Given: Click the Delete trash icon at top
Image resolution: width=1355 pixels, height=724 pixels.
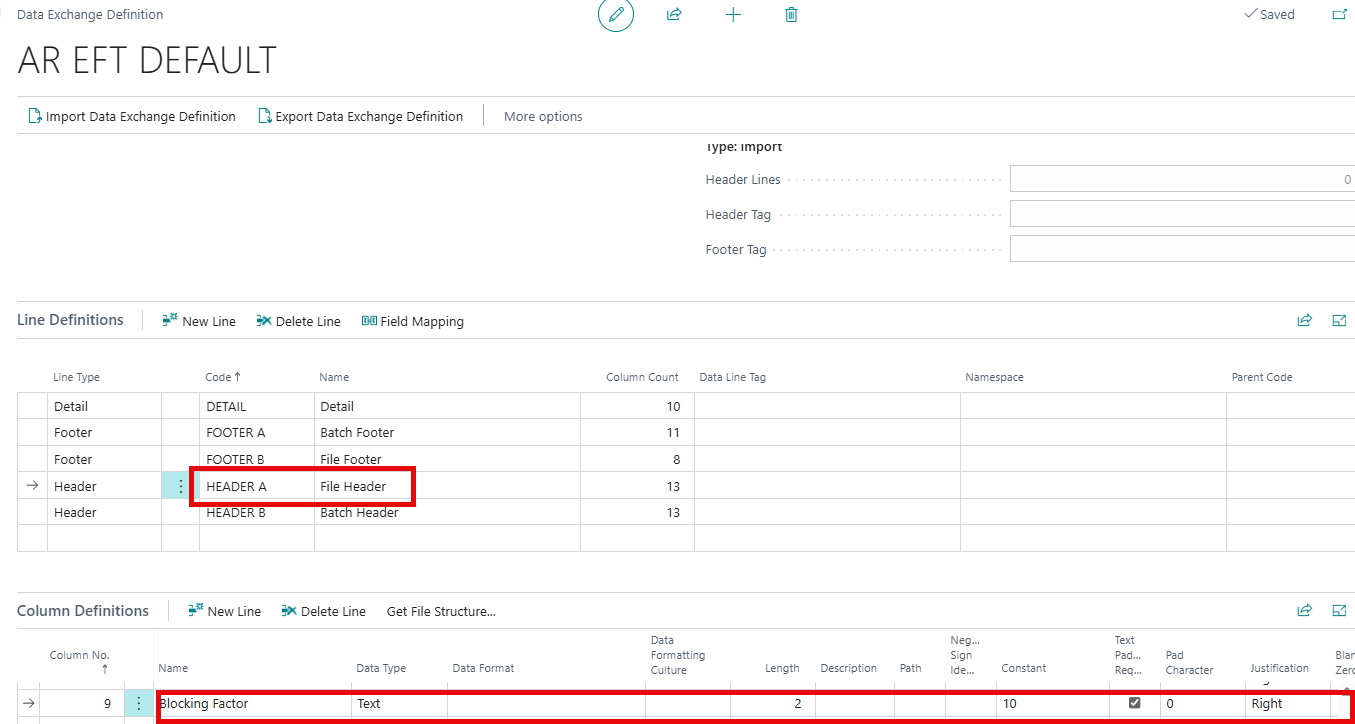Looking at the screenshot, I should coord(791,15).
